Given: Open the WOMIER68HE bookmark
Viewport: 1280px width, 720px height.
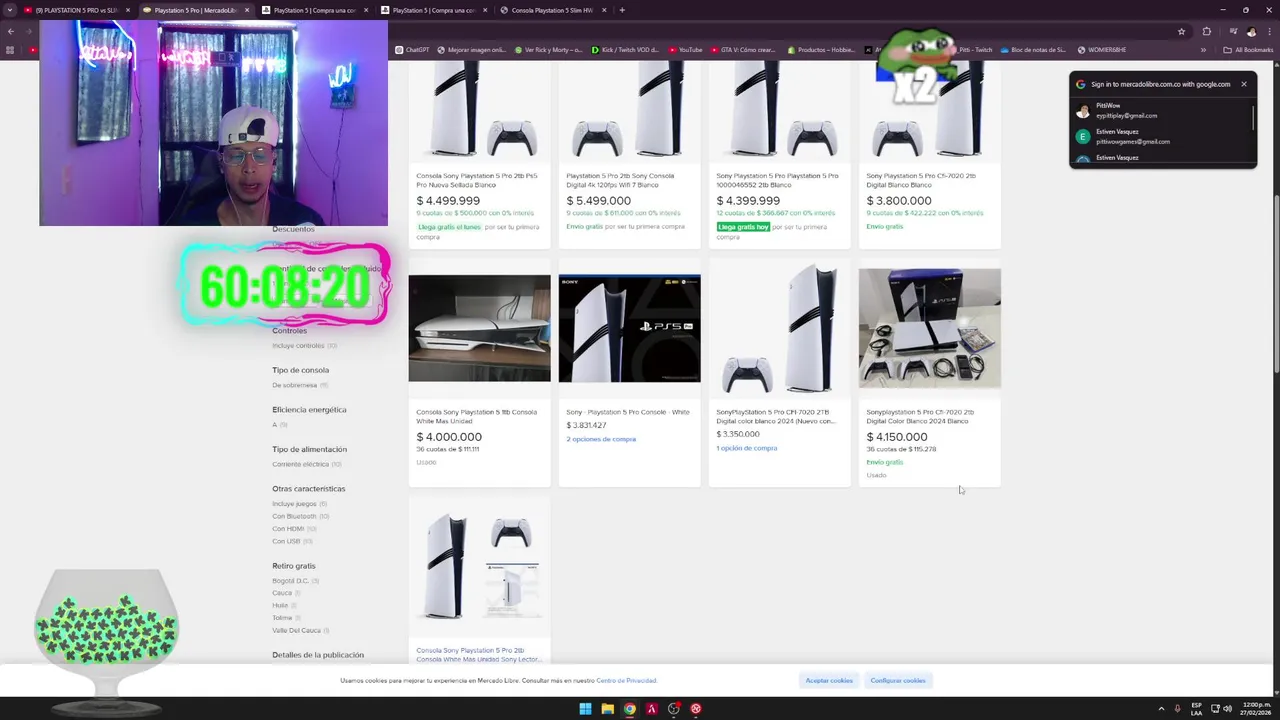Looking at the screenshot, I should click(x=1101, y=50).
